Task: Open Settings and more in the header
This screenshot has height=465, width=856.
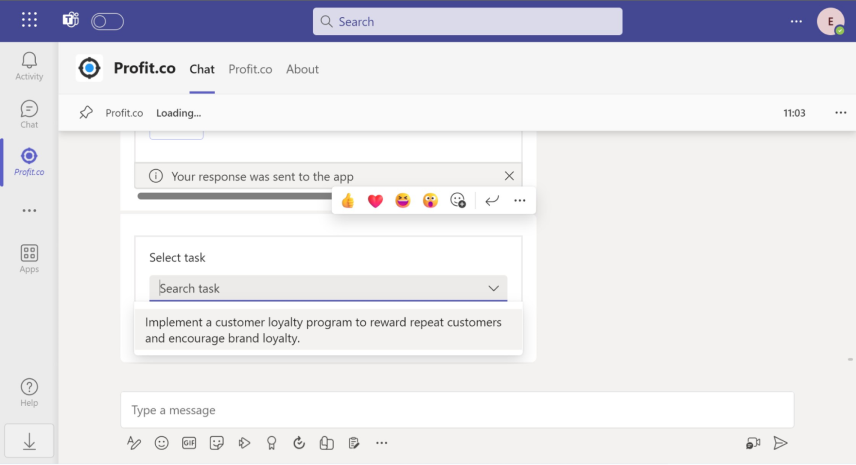Action: (796, 21)
